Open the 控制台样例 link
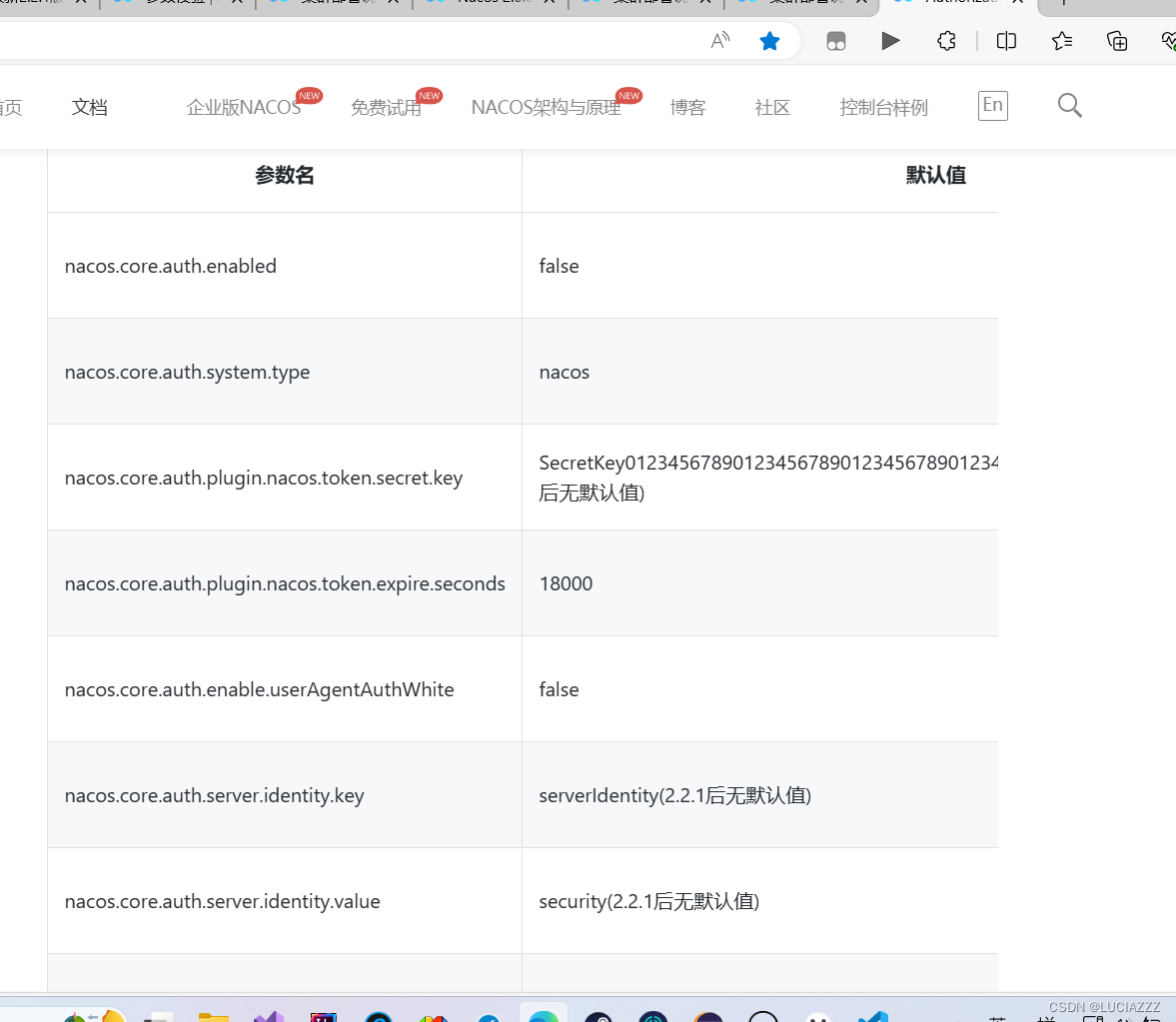1176x1022 pixels. click(x=883, y=107)
